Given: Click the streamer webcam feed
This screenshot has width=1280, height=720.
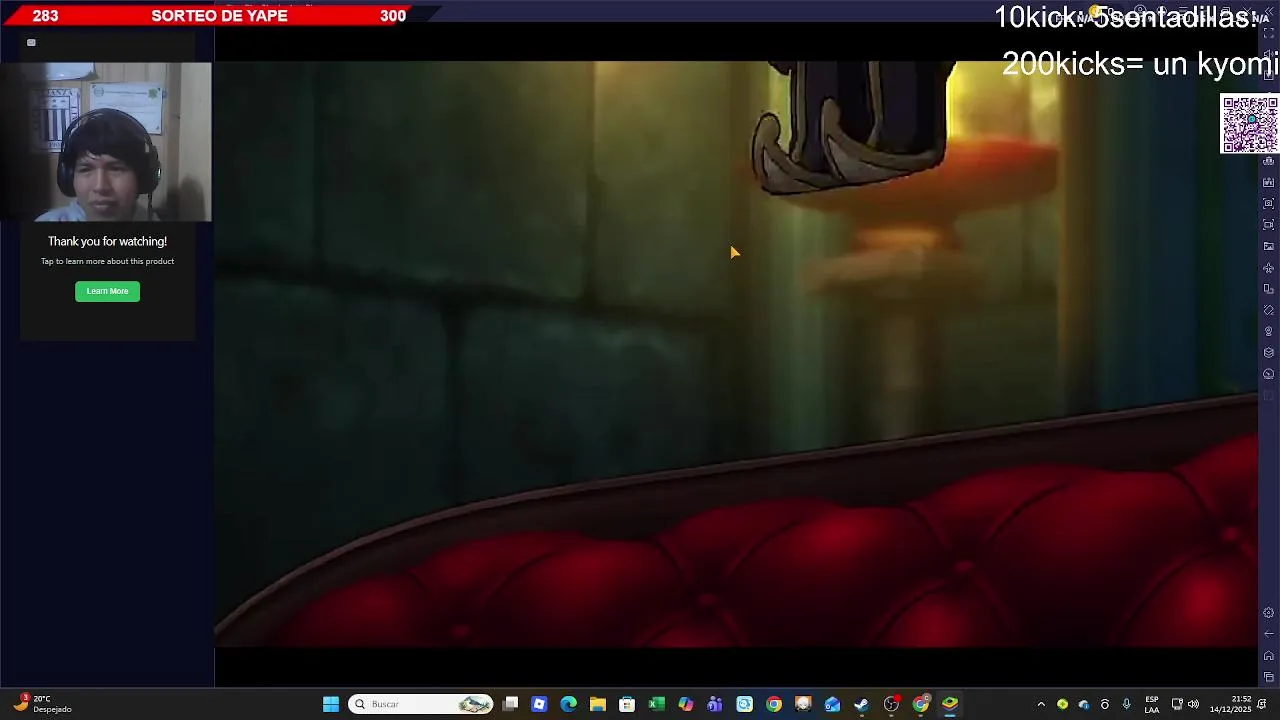Looking at the screenshot, I should [107, 142].
